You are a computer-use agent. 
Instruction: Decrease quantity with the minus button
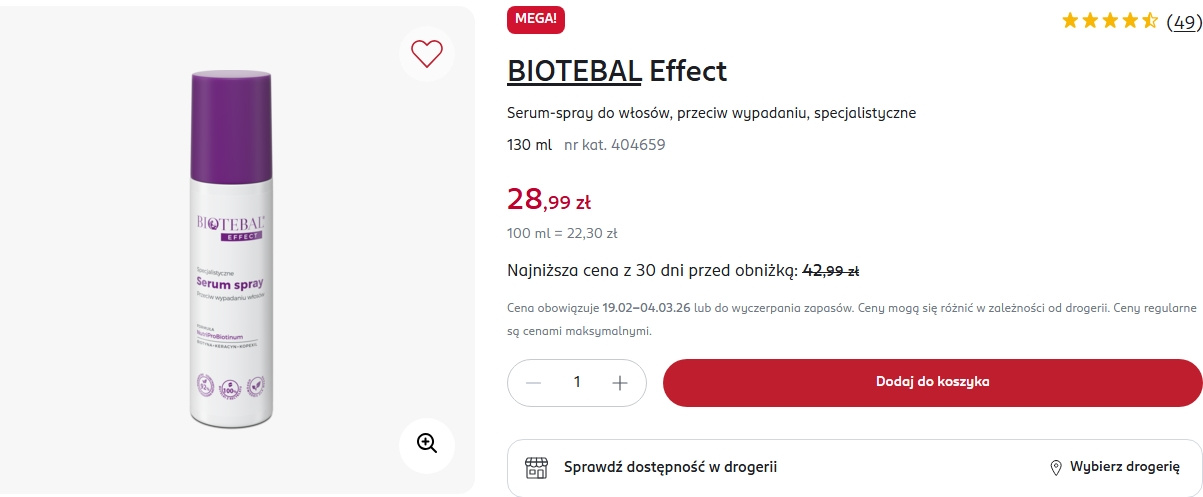point(534,383)
